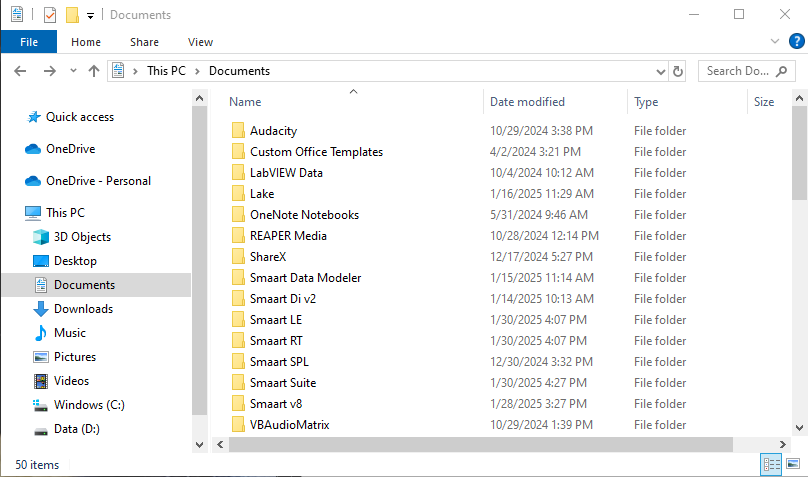Viewport: 808px width, 477px height.
Task: Refresh the Documents folder
Action: click(x=678, y=72)
